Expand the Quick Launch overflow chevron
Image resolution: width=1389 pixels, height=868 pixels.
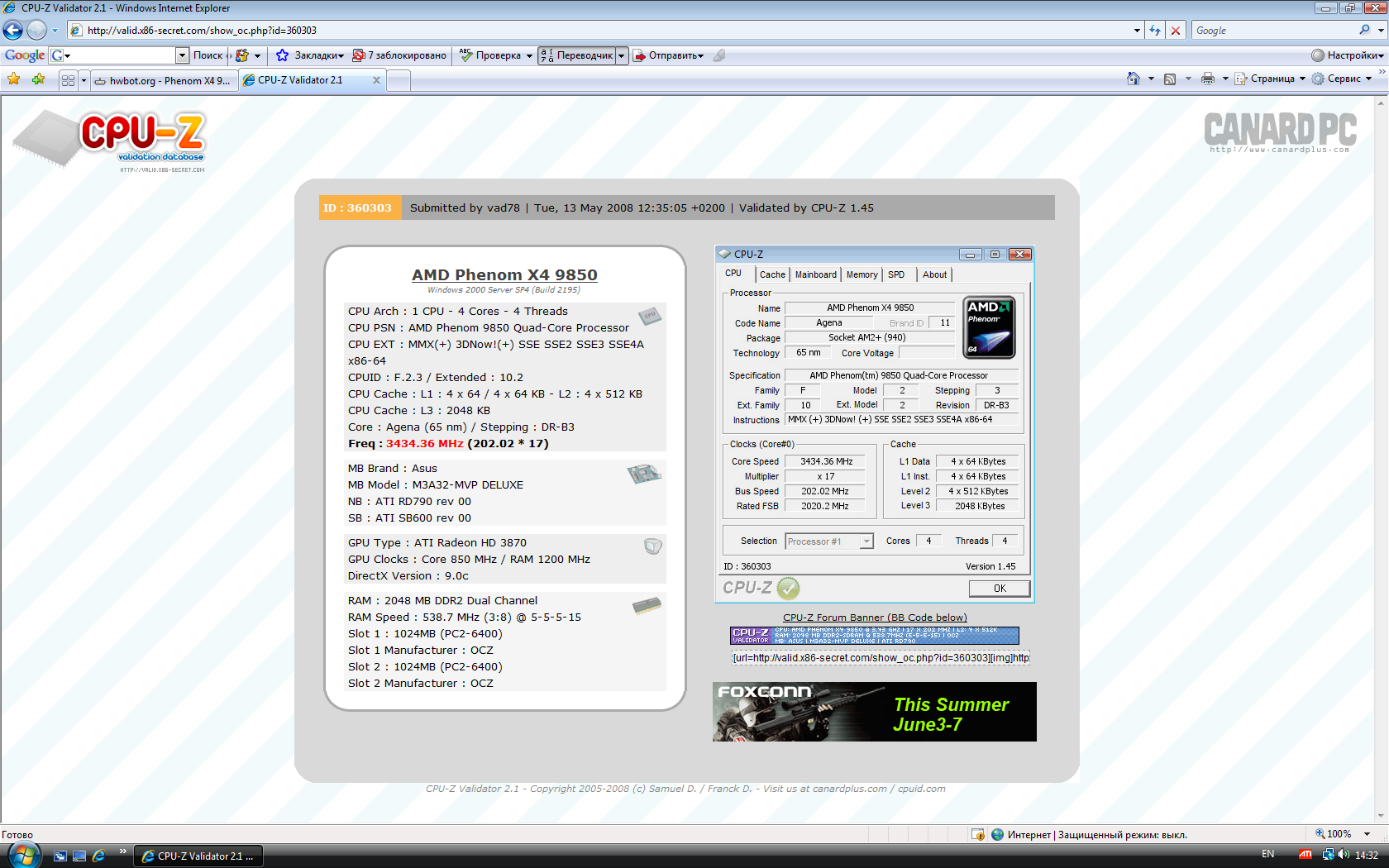[x=123, y=851]
